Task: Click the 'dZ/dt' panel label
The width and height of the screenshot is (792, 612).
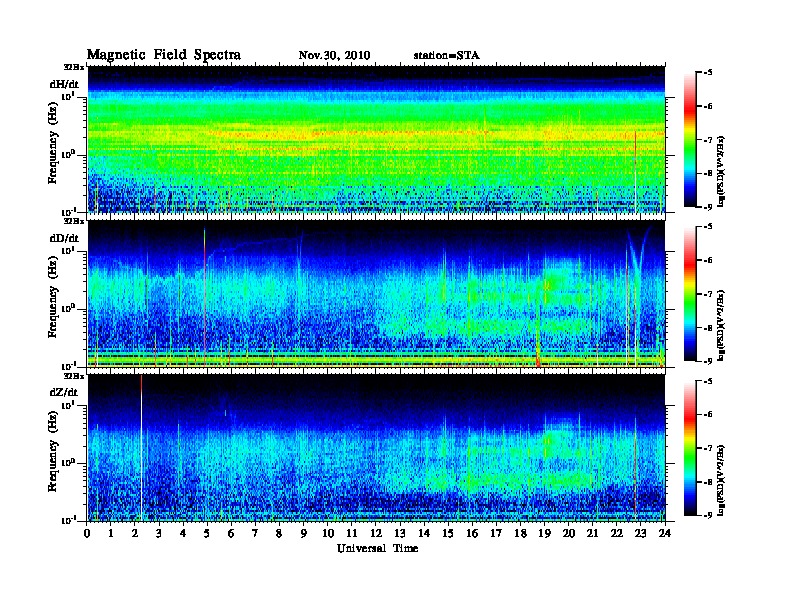Action: pos(64,392)
